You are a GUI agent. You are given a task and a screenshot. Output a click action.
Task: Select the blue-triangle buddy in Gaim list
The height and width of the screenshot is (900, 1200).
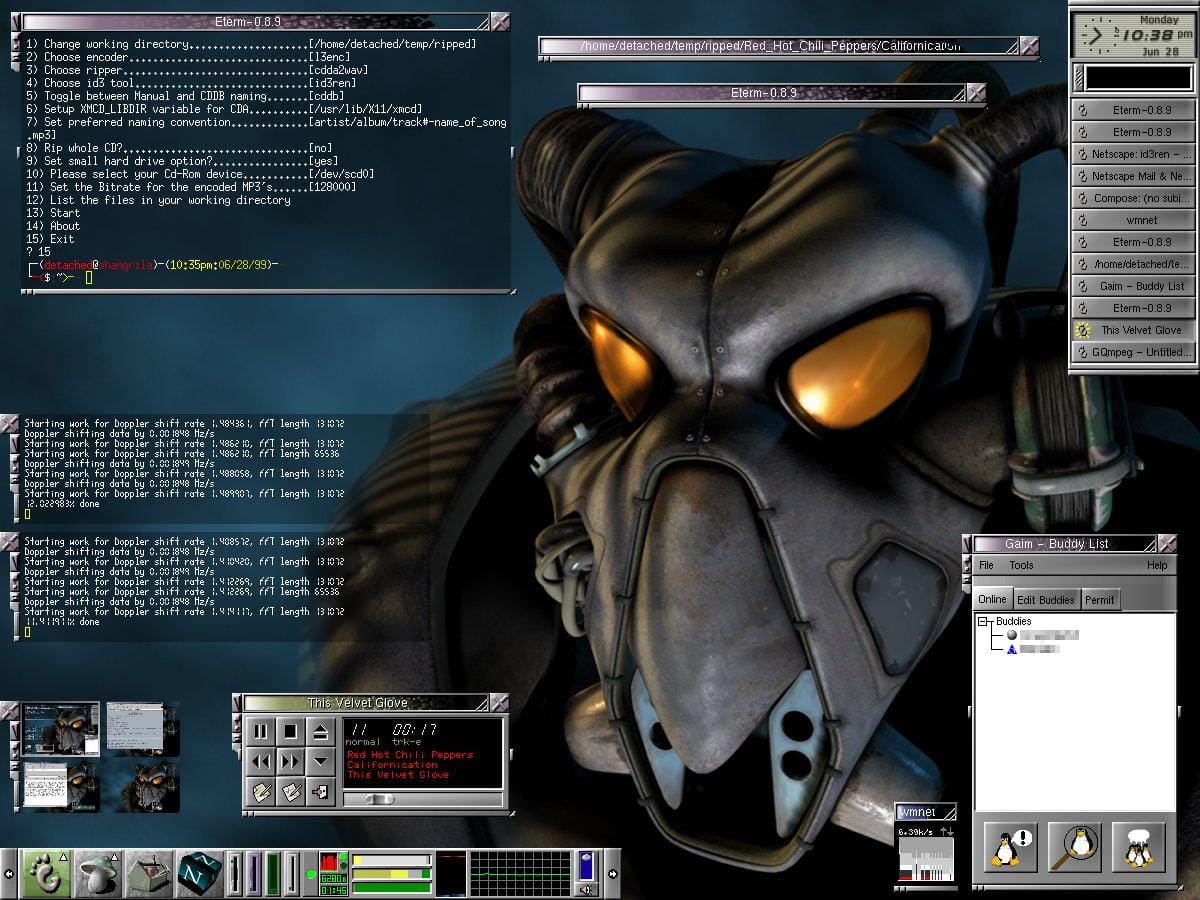1033,649
